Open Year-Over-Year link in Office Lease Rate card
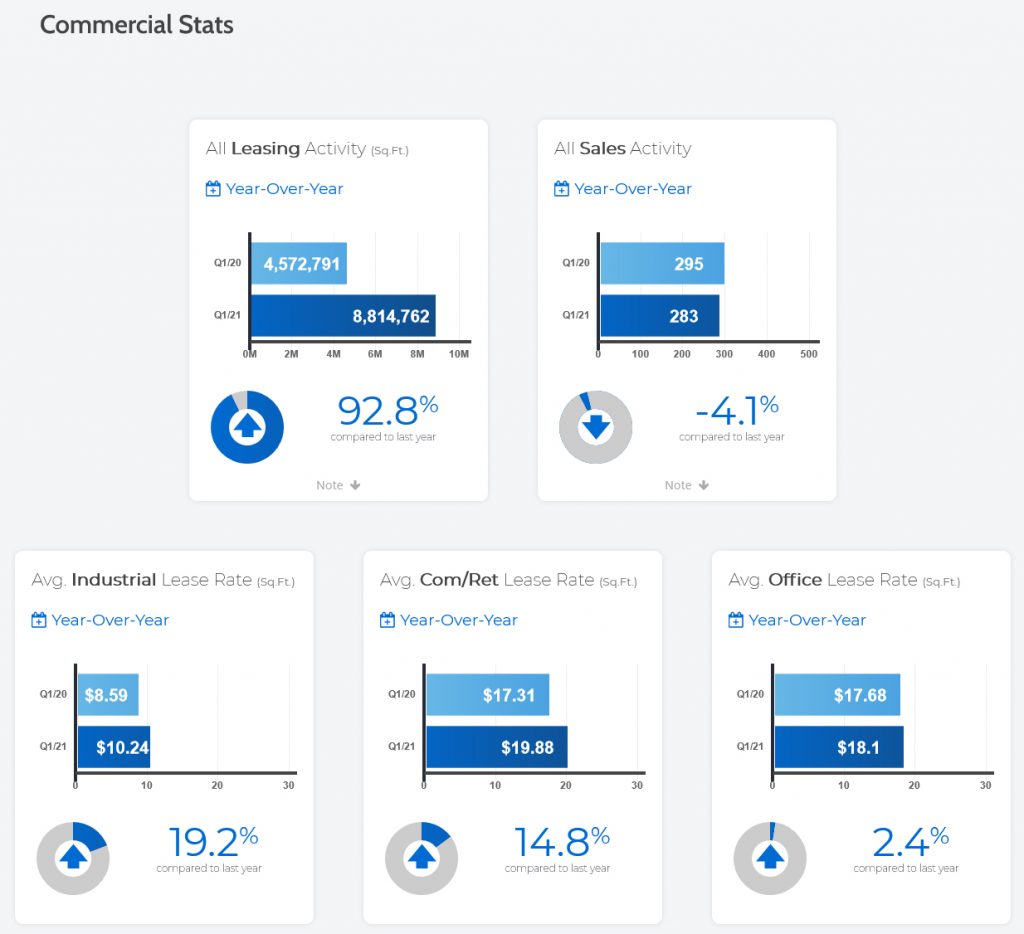 tap(807, 620)
